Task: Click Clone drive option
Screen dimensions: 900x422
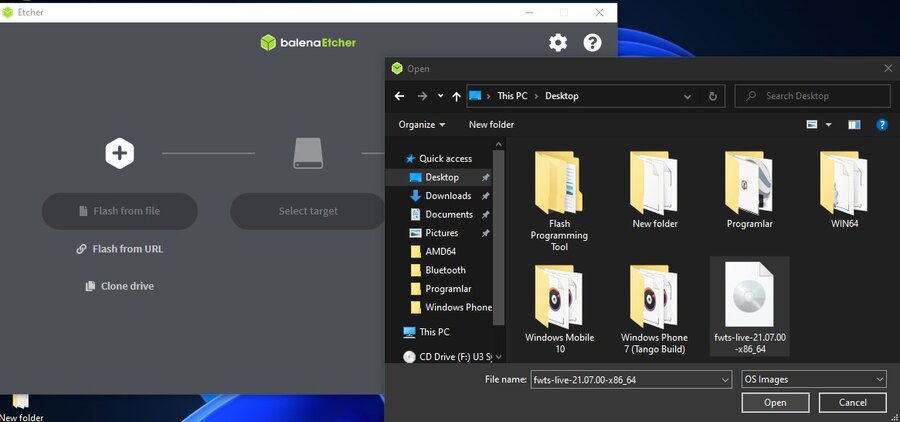Action: pos(120,286)
